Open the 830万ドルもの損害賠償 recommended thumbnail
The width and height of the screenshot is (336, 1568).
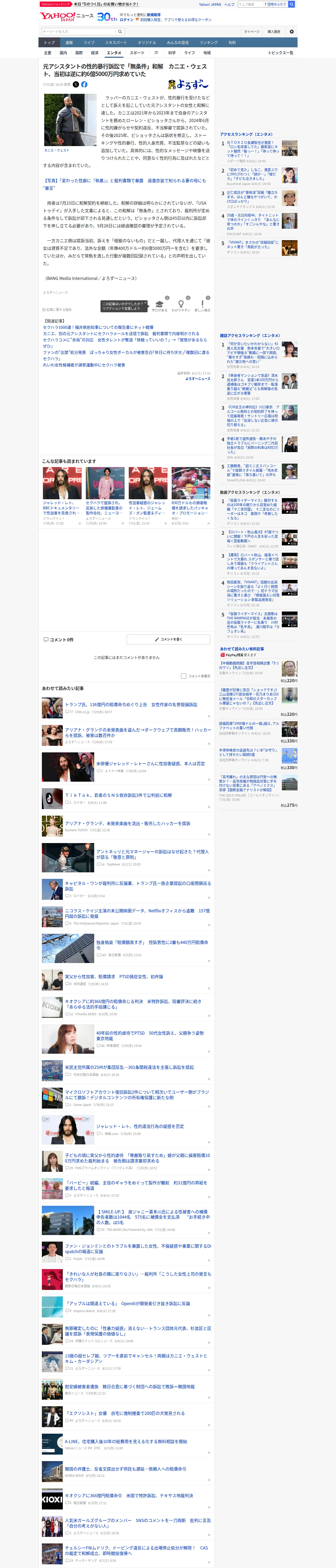coord(191,483)
